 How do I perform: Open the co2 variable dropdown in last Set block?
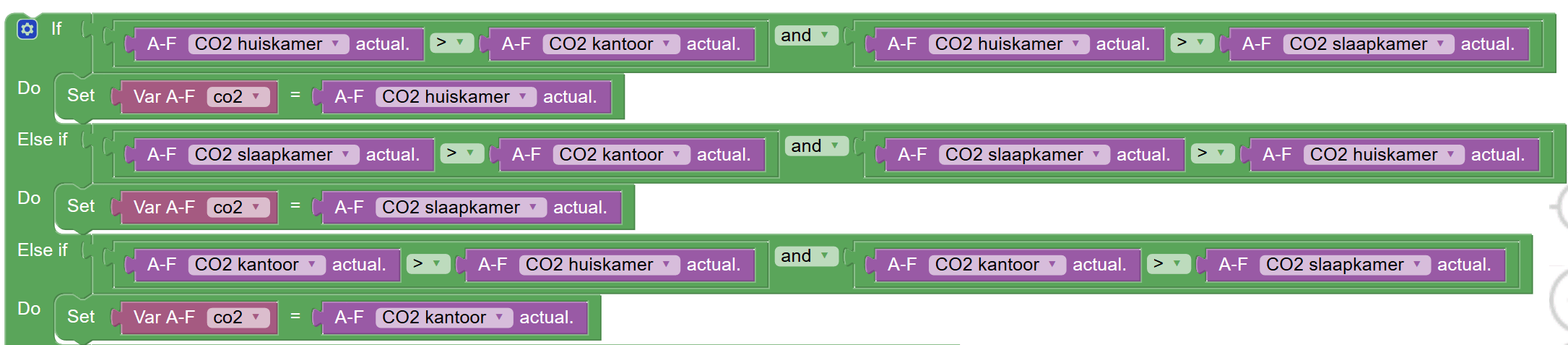[238, 318]
